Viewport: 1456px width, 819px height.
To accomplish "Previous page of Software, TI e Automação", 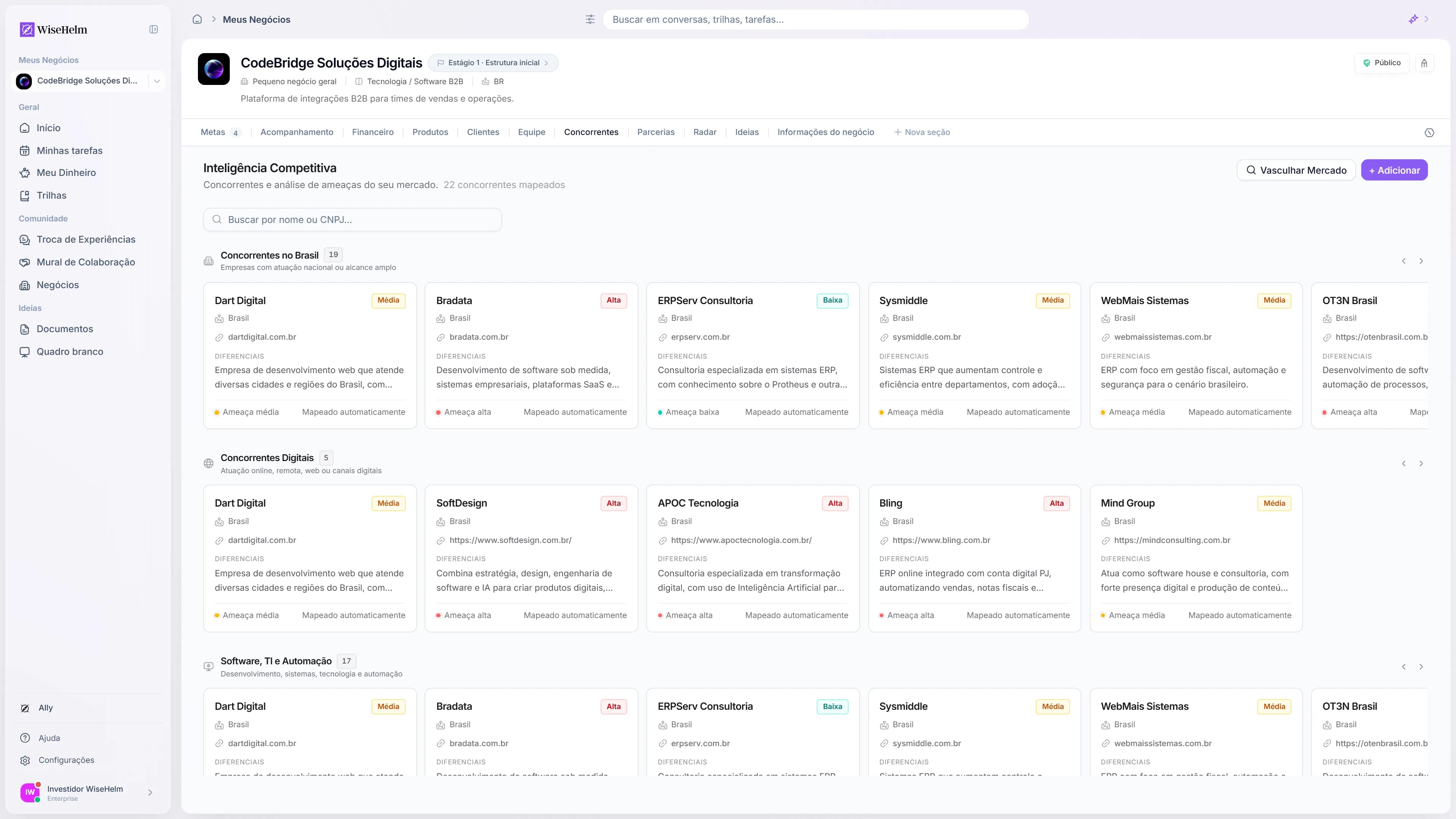I will [1404, 667].
